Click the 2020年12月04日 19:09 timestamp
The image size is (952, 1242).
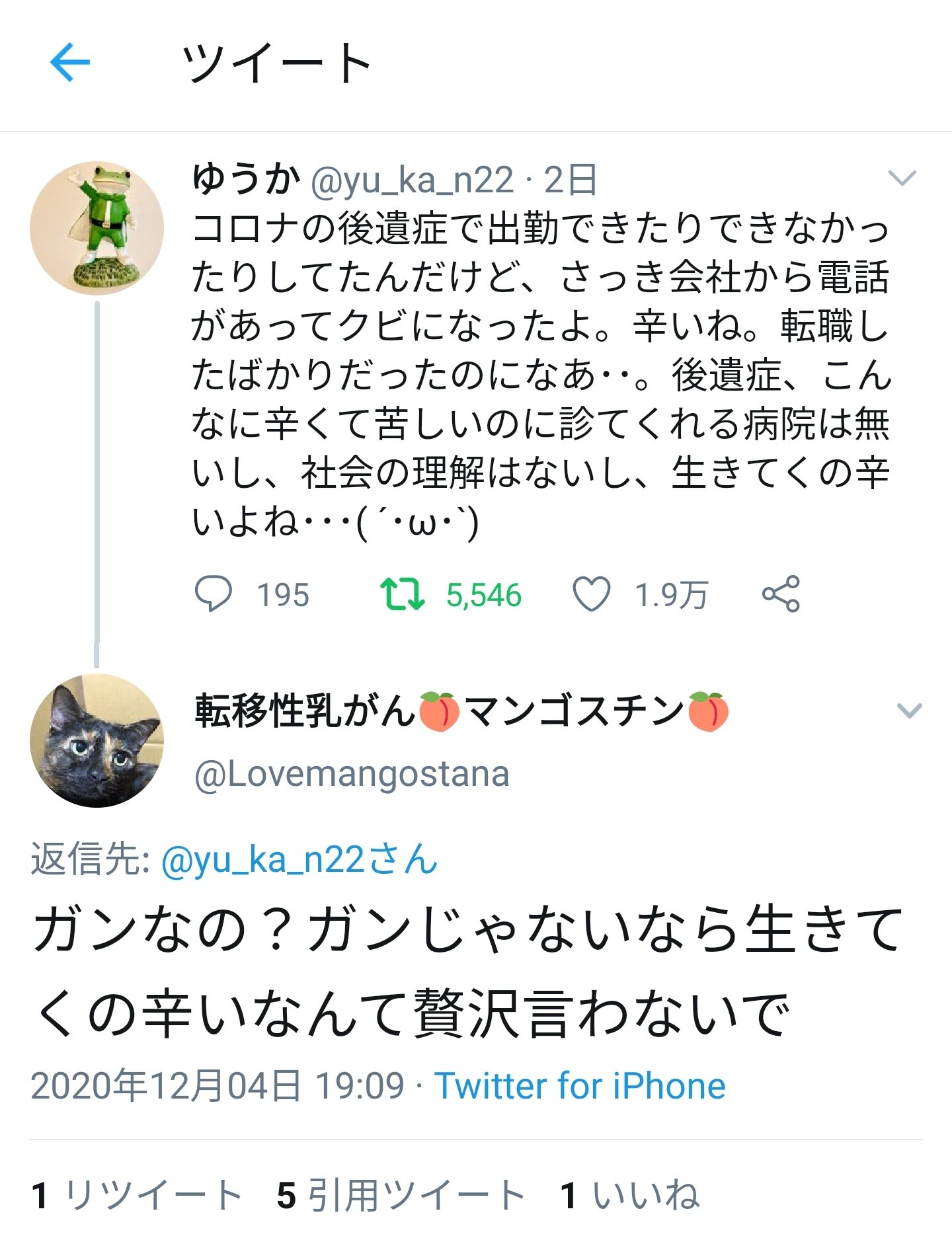[217, 1085]
